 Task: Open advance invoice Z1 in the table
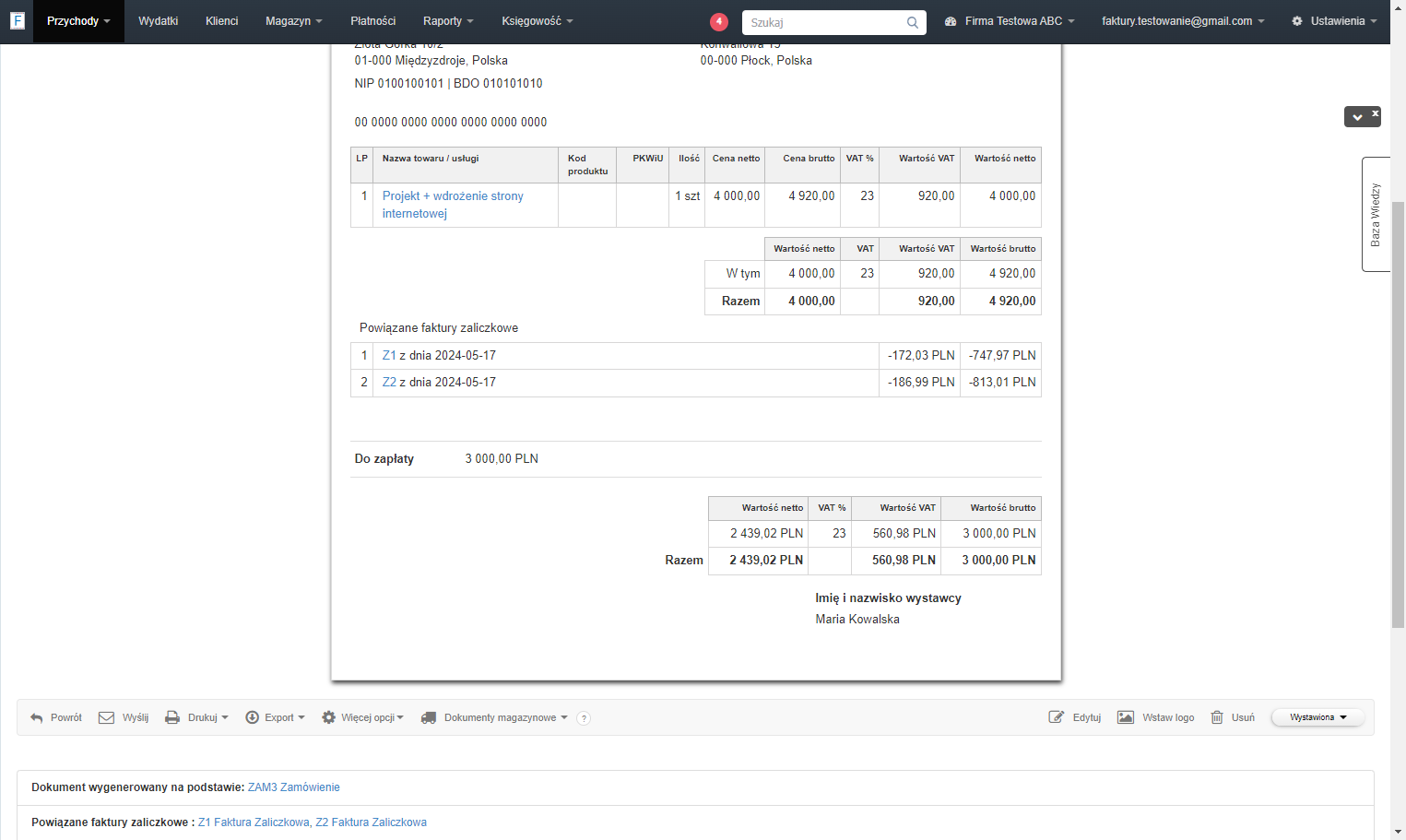(389, 355)
